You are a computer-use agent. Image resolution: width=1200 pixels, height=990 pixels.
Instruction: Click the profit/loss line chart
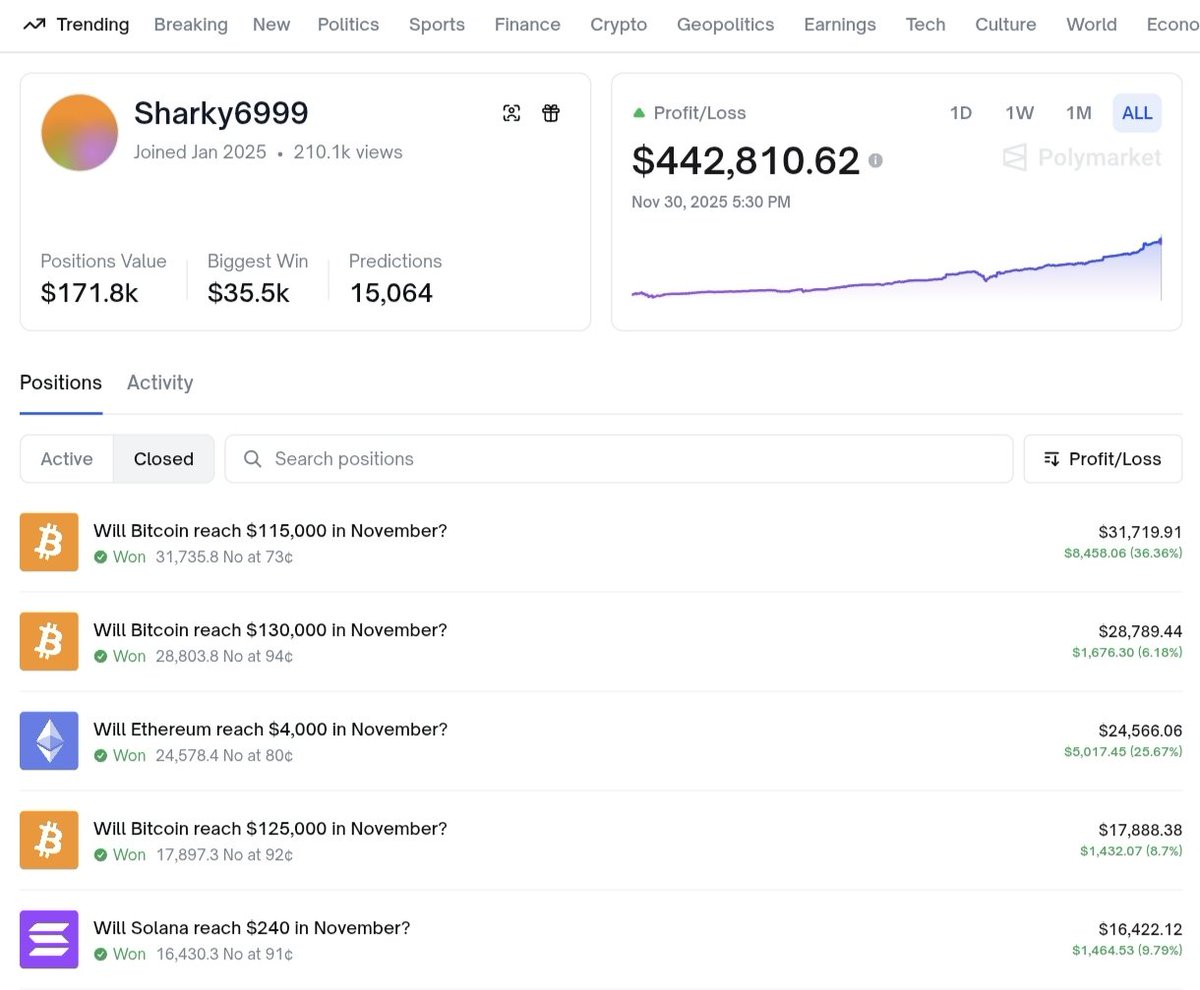click(x=897, y=268)
